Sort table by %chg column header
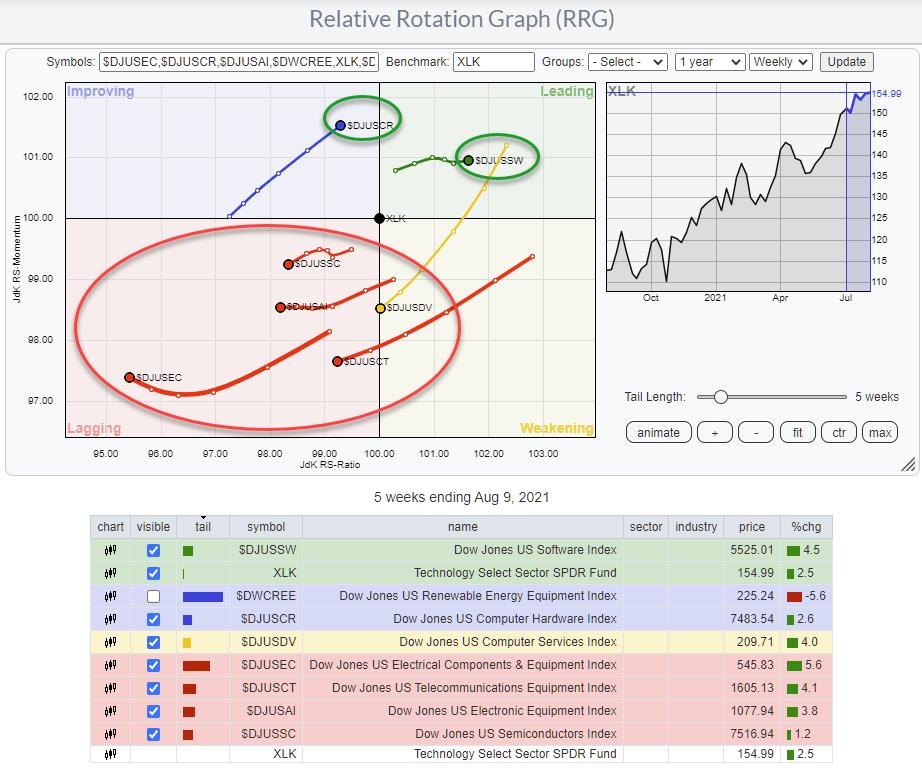Image resolution: width=922 pixels, height=771 pixels. pyautogui.click(x=806, y=527)
